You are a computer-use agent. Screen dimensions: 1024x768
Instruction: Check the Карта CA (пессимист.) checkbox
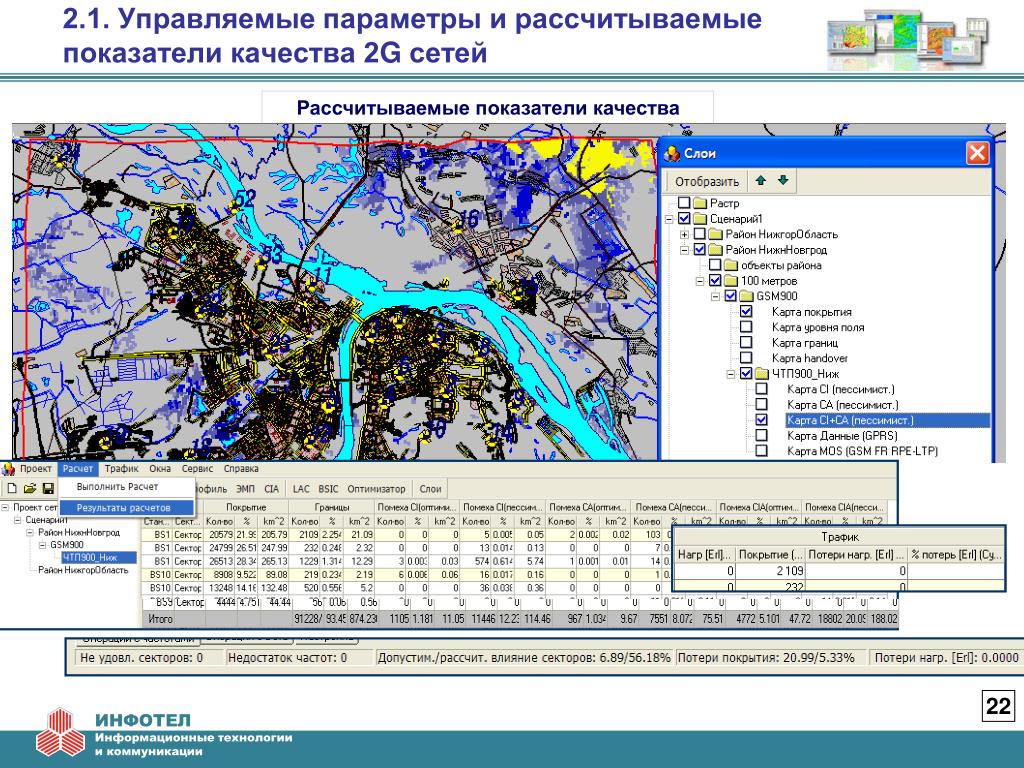(761, 404)
